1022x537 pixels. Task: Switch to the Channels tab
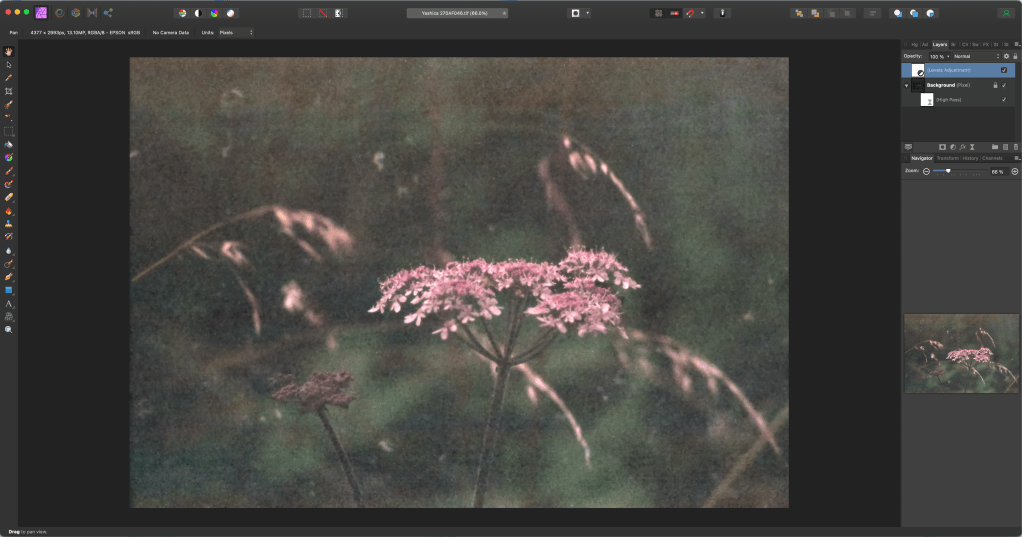992,158
